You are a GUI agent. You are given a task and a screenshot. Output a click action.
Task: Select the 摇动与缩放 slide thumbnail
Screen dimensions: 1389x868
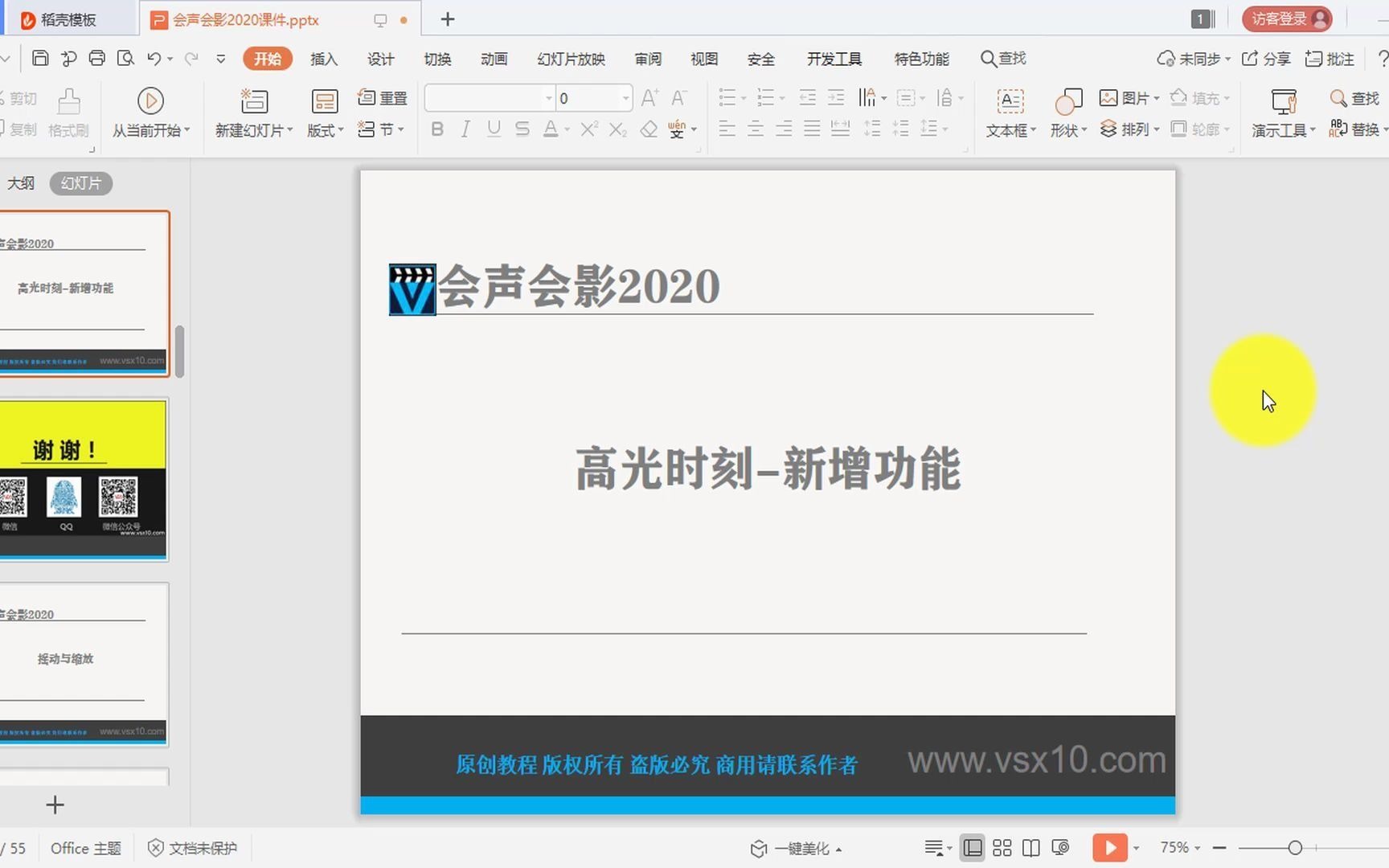pyautogui.click(x=84, y=665)
